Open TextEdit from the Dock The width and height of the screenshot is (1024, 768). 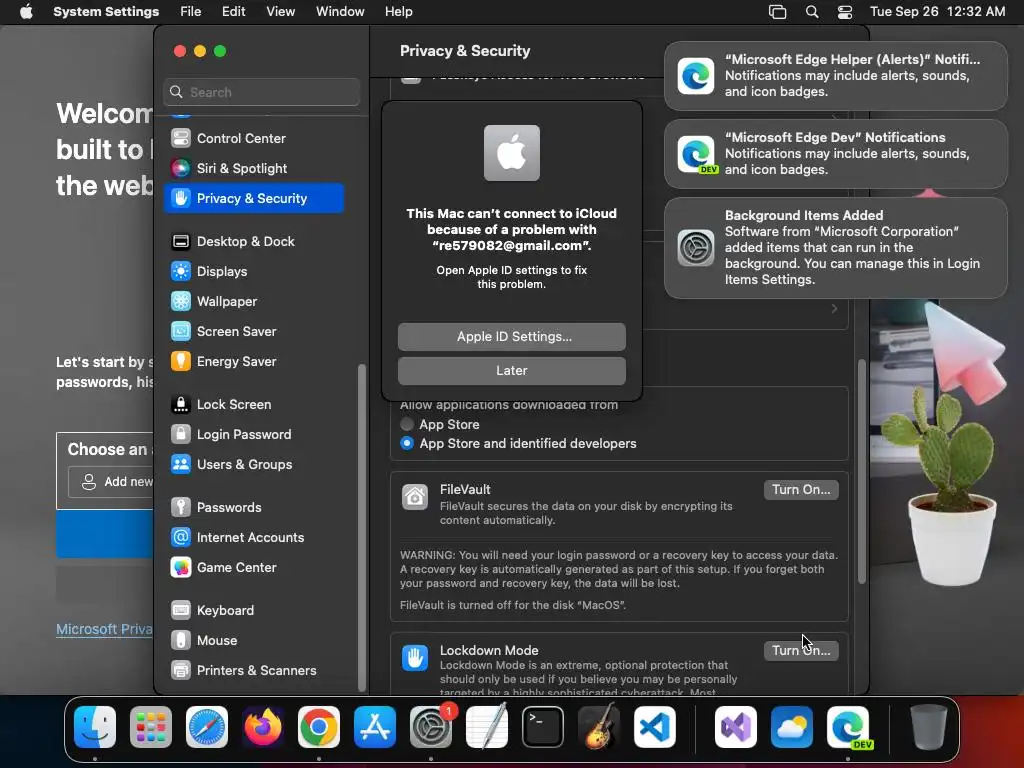(x=487, y=727)
